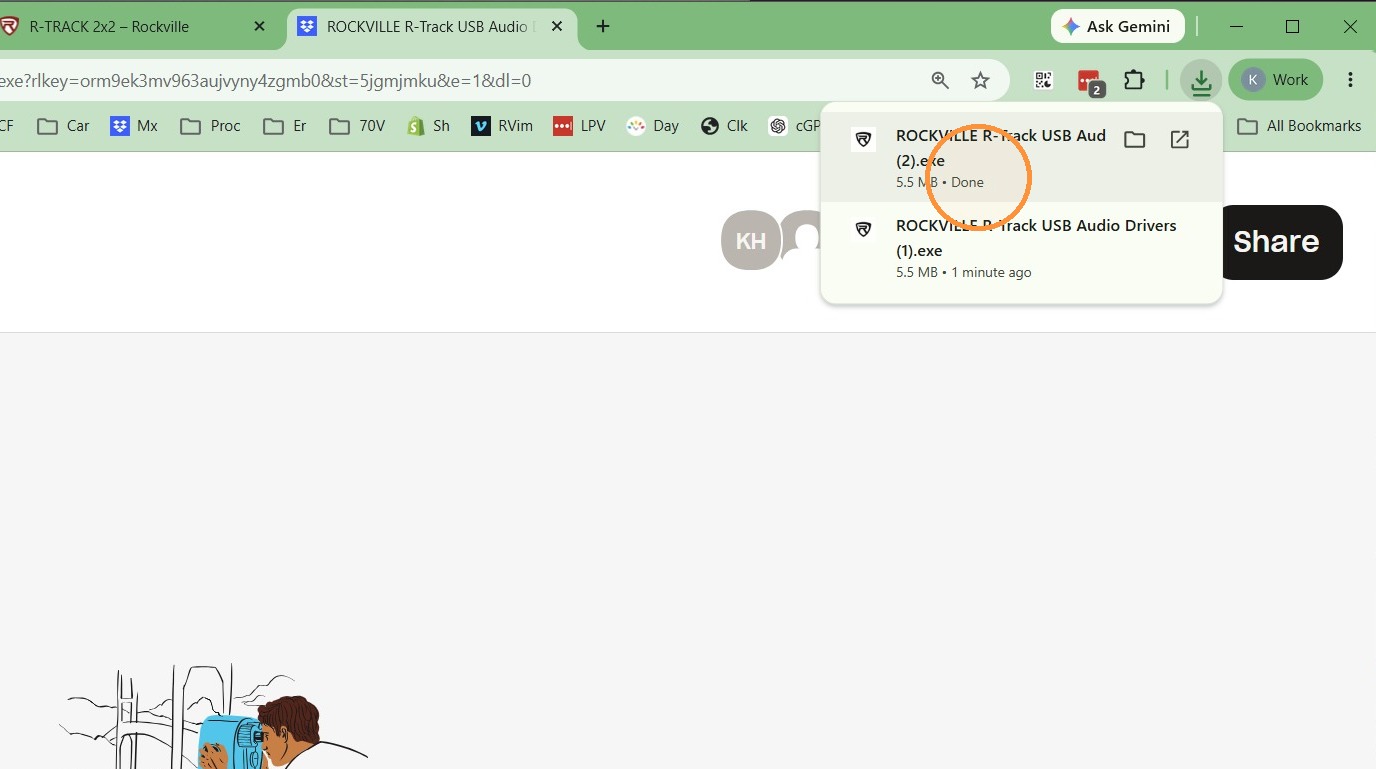Click the Rockville icon of the (1).exe download
Screen dimensions: 1376x769
click(863, 230)
